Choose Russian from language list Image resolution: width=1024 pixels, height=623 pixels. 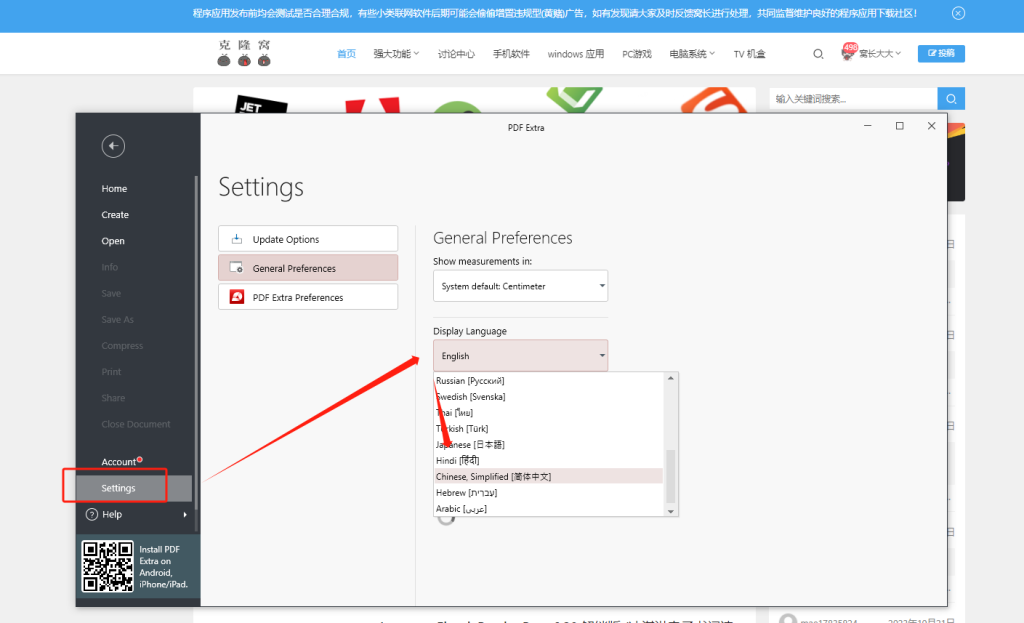pos(549,381)
